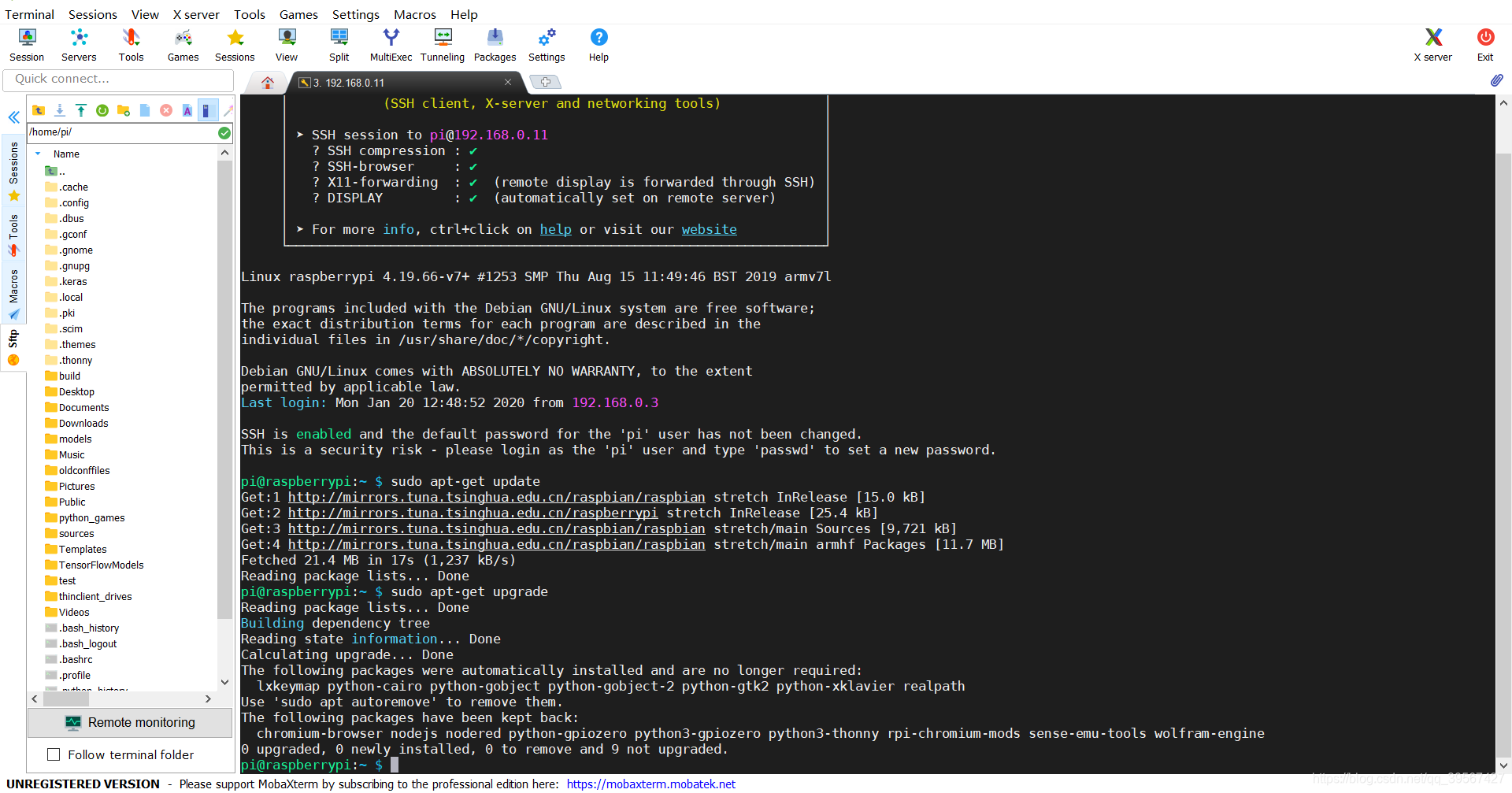The width and height of the screenshot is (1512, 793).
Task: Collapse the left sidebar with the double chevron
Action: coord(13,117)
